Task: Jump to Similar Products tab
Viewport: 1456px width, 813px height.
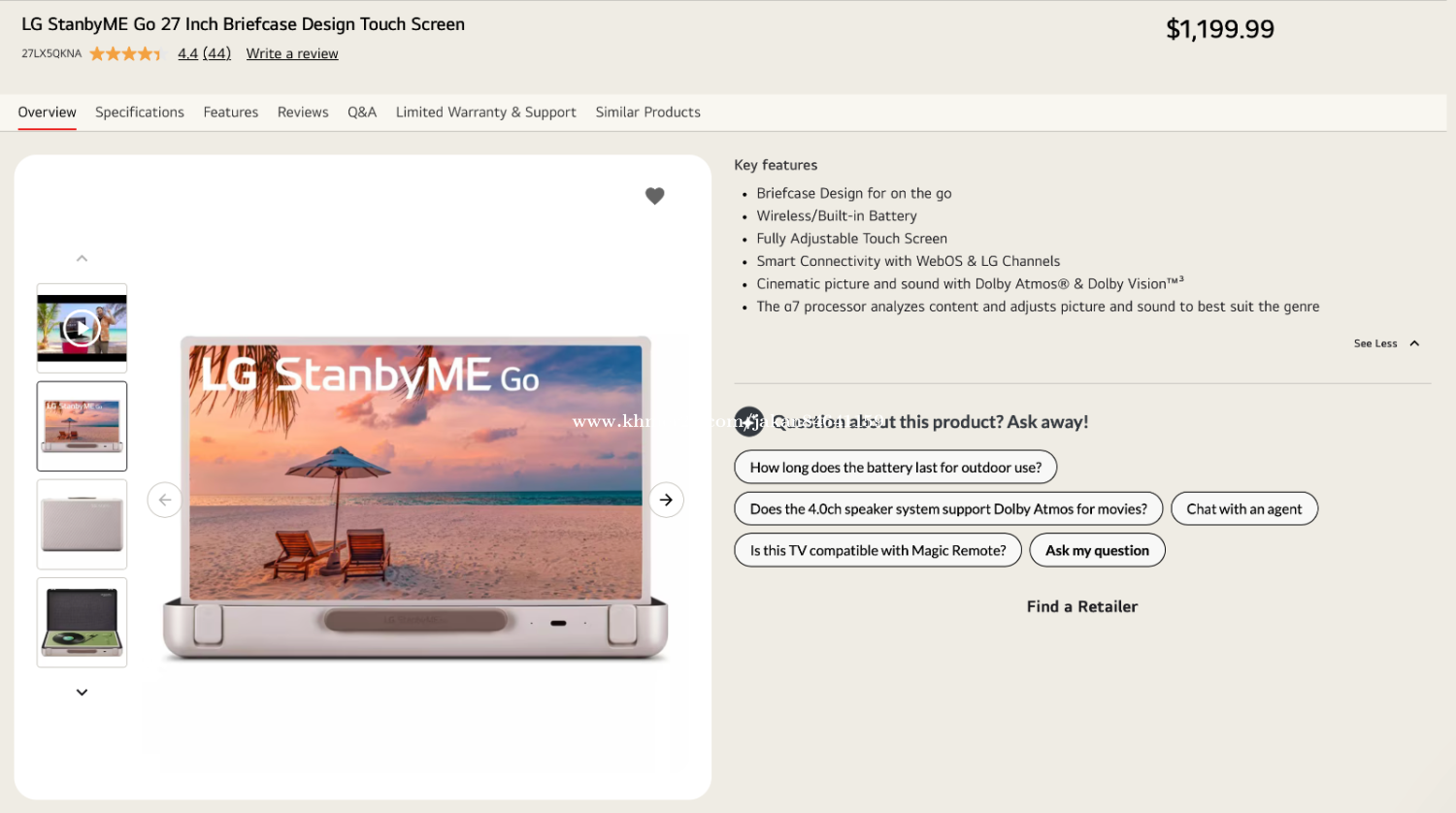Action: [x=648, y=113]
